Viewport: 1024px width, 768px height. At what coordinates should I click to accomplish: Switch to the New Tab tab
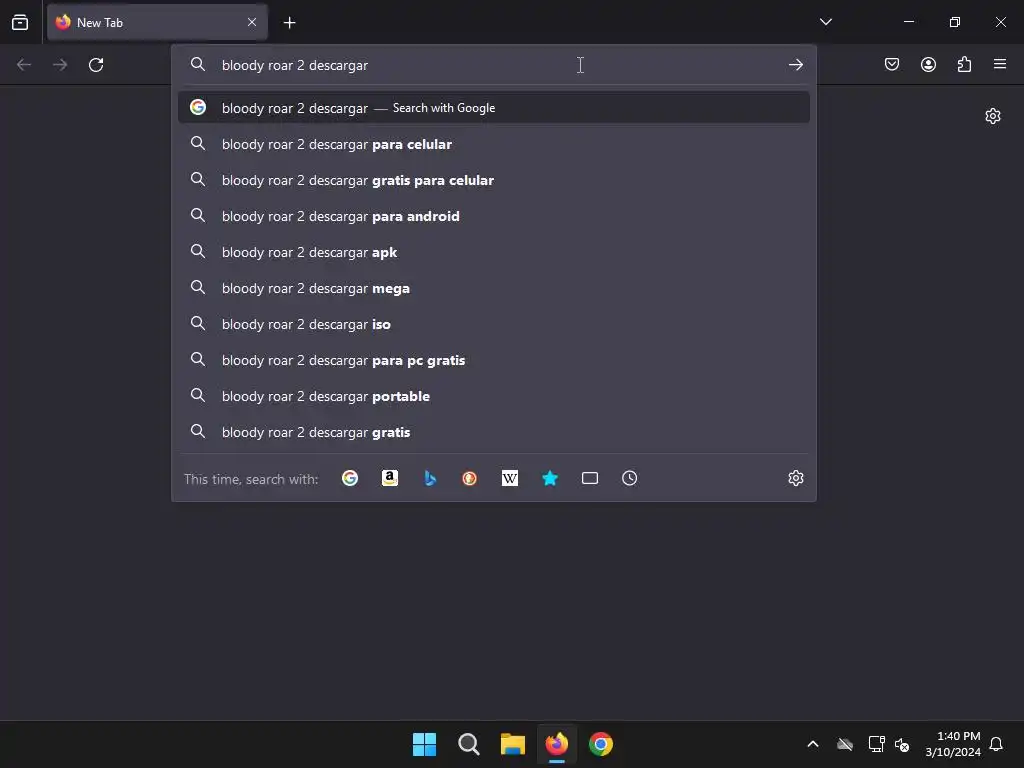coord(157,22)
